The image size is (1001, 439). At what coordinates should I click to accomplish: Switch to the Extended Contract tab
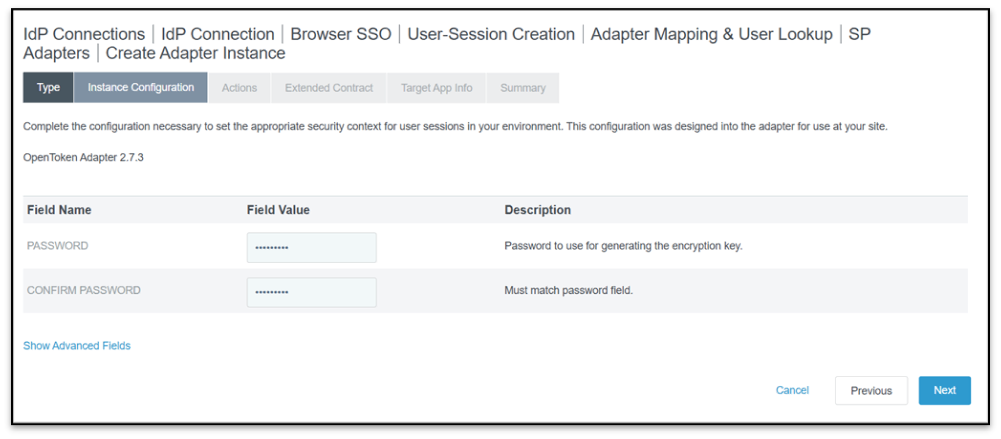(328, 88)
